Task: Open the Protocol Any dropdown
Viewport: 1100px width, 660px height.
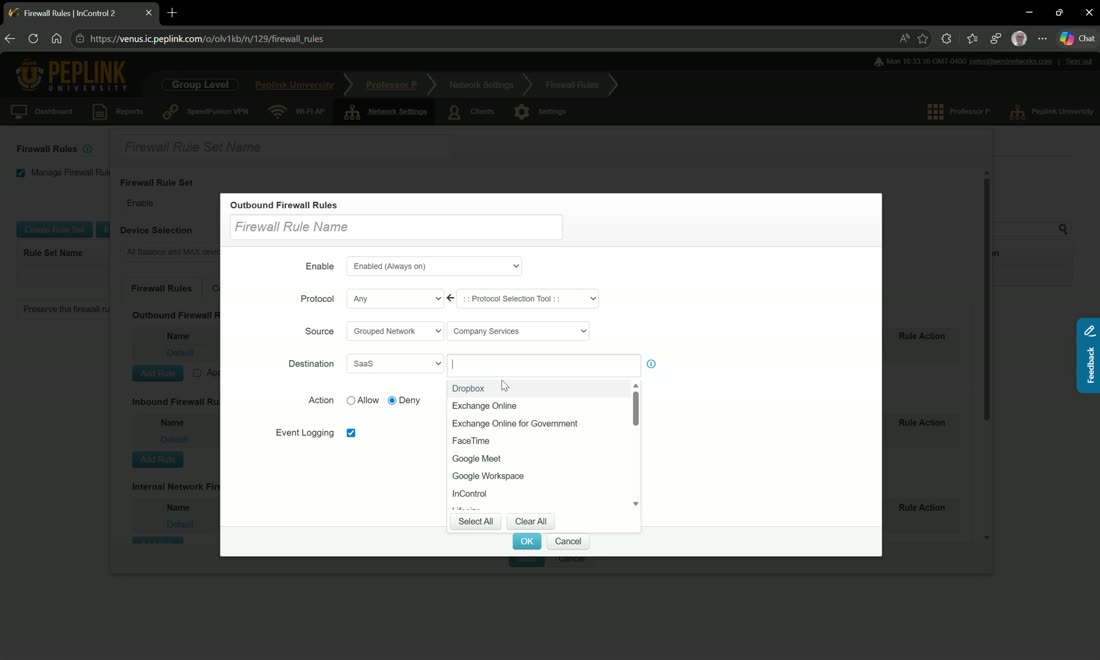Action: coord(395,298)
